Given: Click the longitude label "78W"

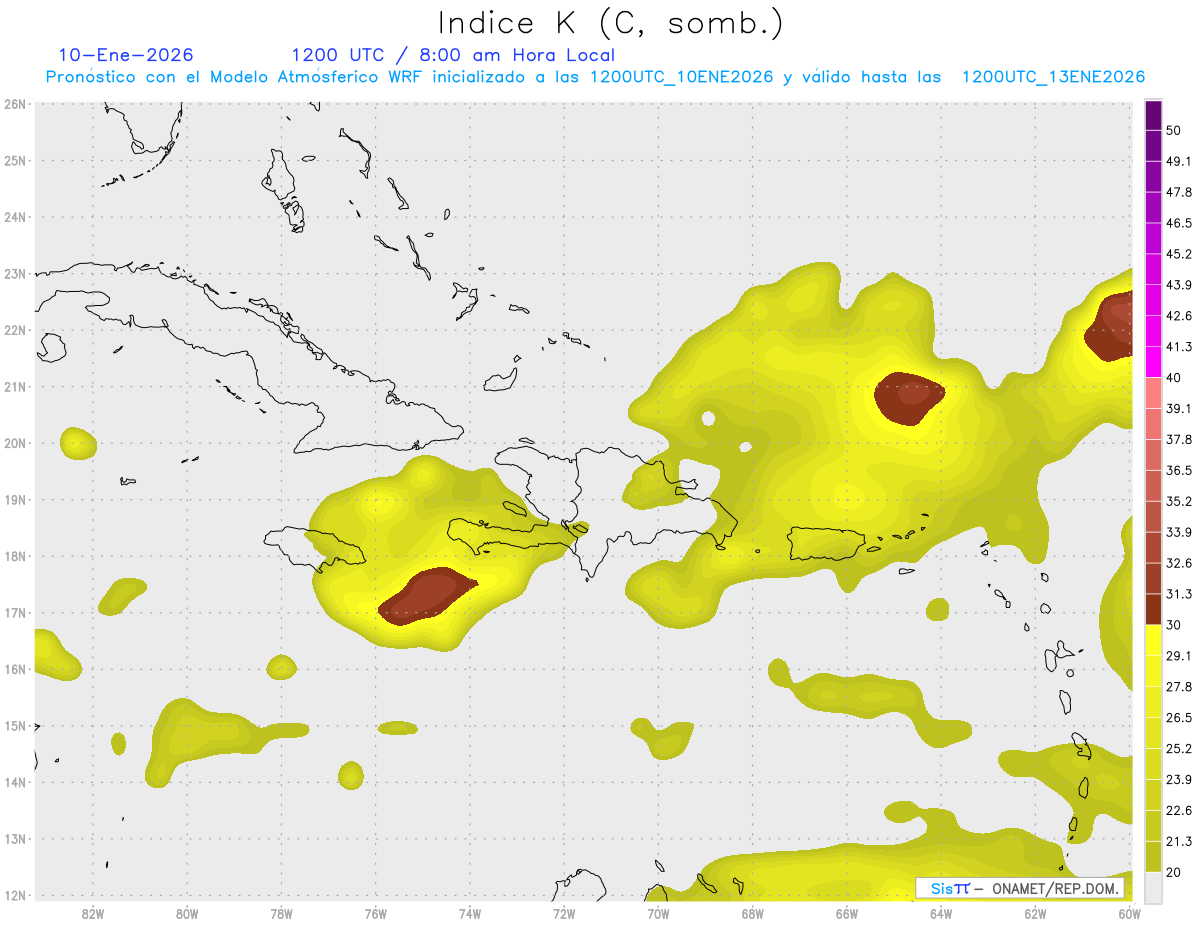Looking at the screenshot, I should pos(281,913).
